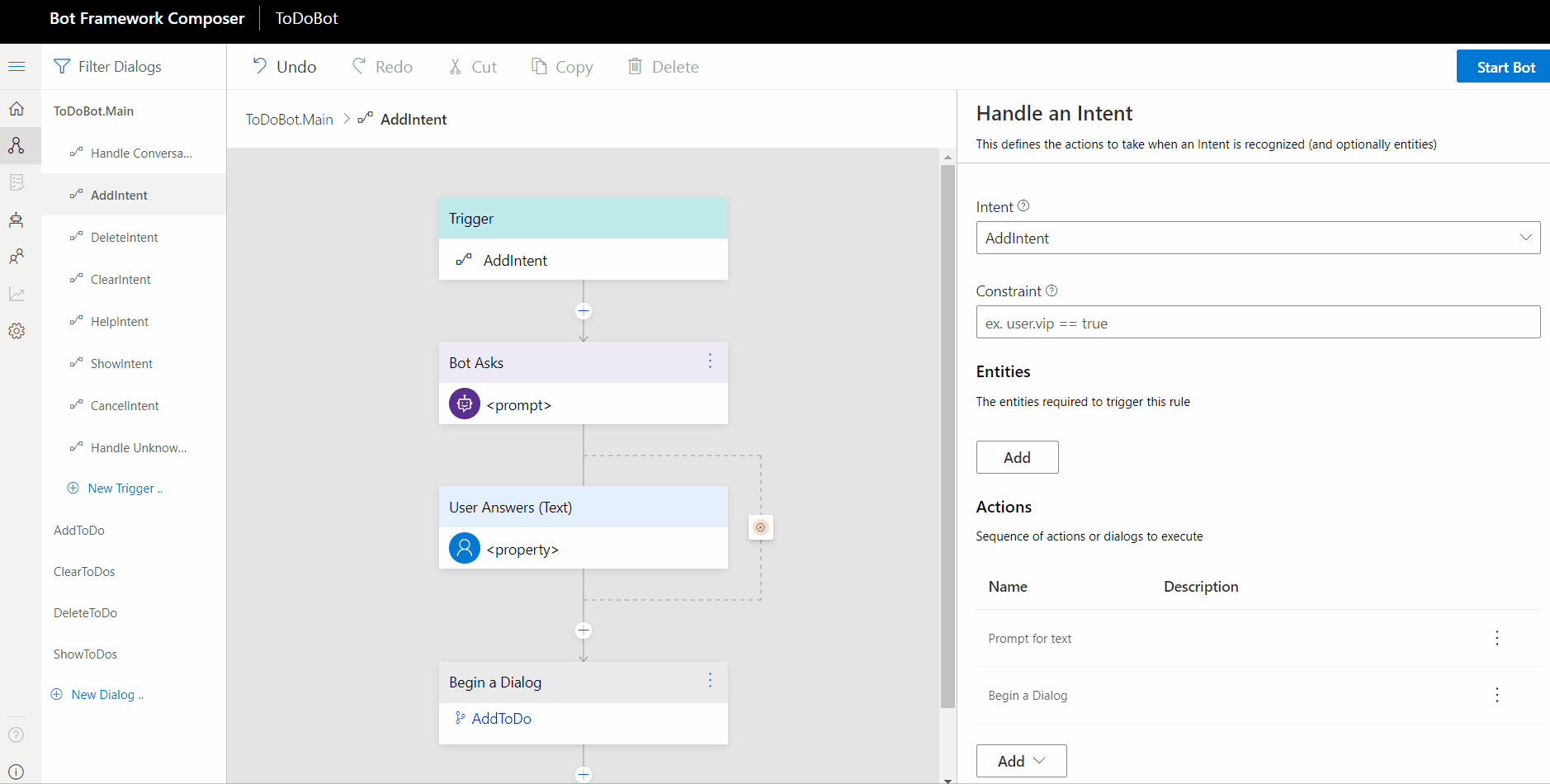Click the canvas vertical scrollbar
Screen dimensions: 1550x784
coord(947,437)
